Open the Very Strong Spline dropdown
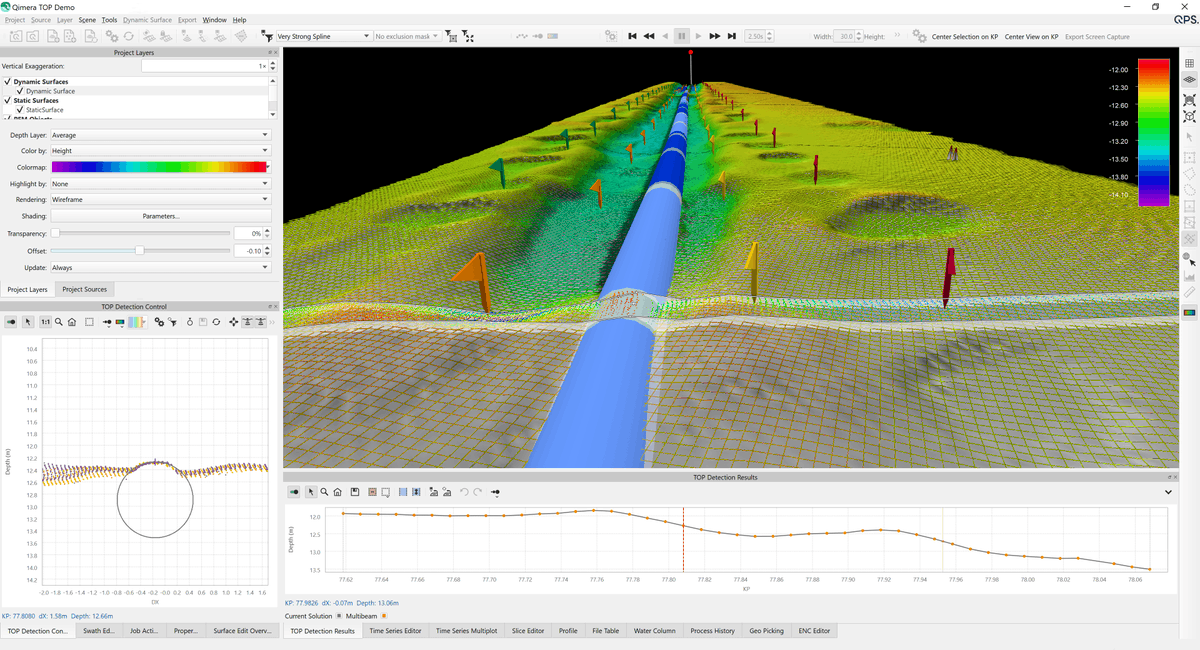 click(x=324, y=36)
